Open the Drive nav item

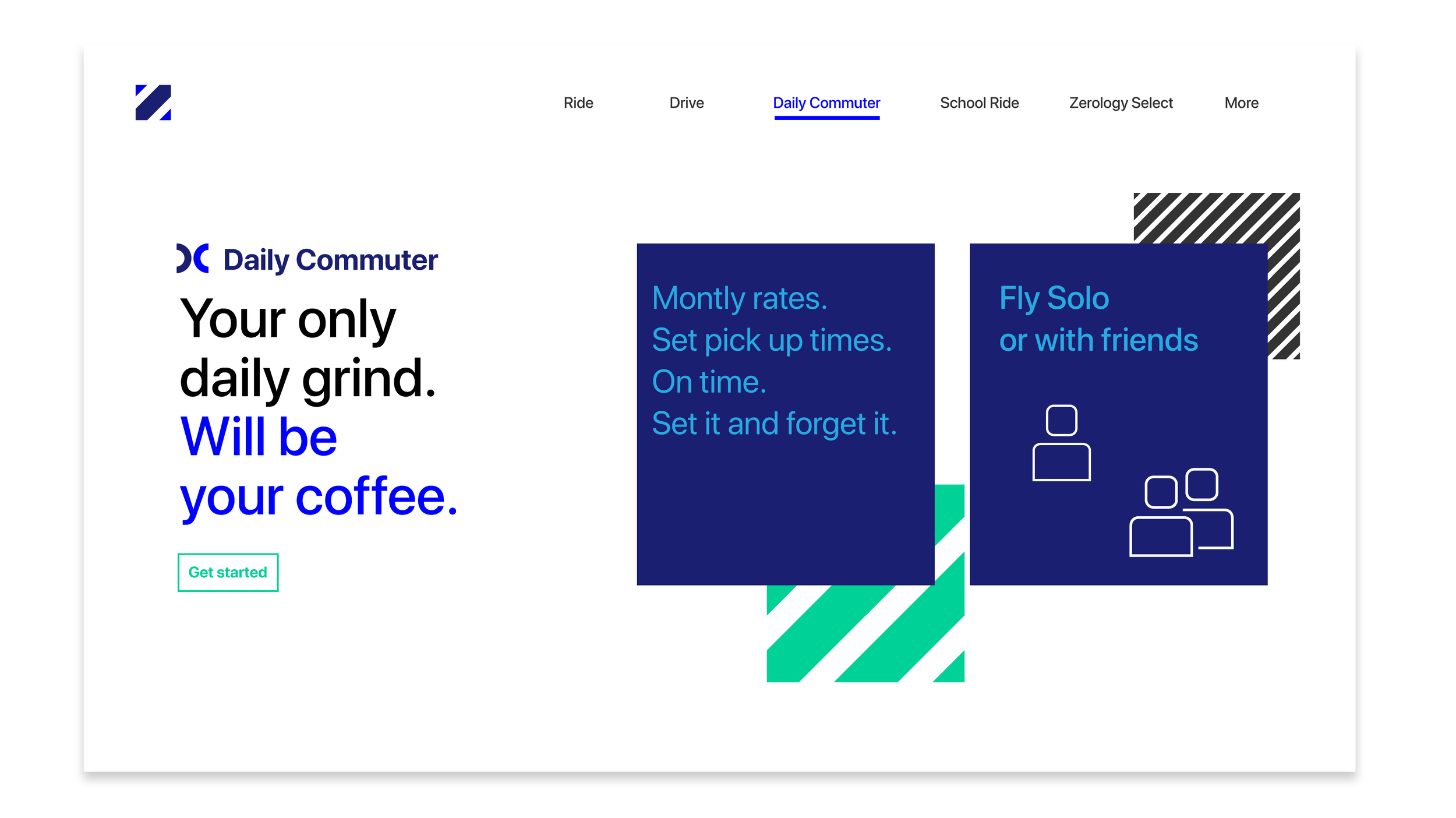(x=686, y=103)
